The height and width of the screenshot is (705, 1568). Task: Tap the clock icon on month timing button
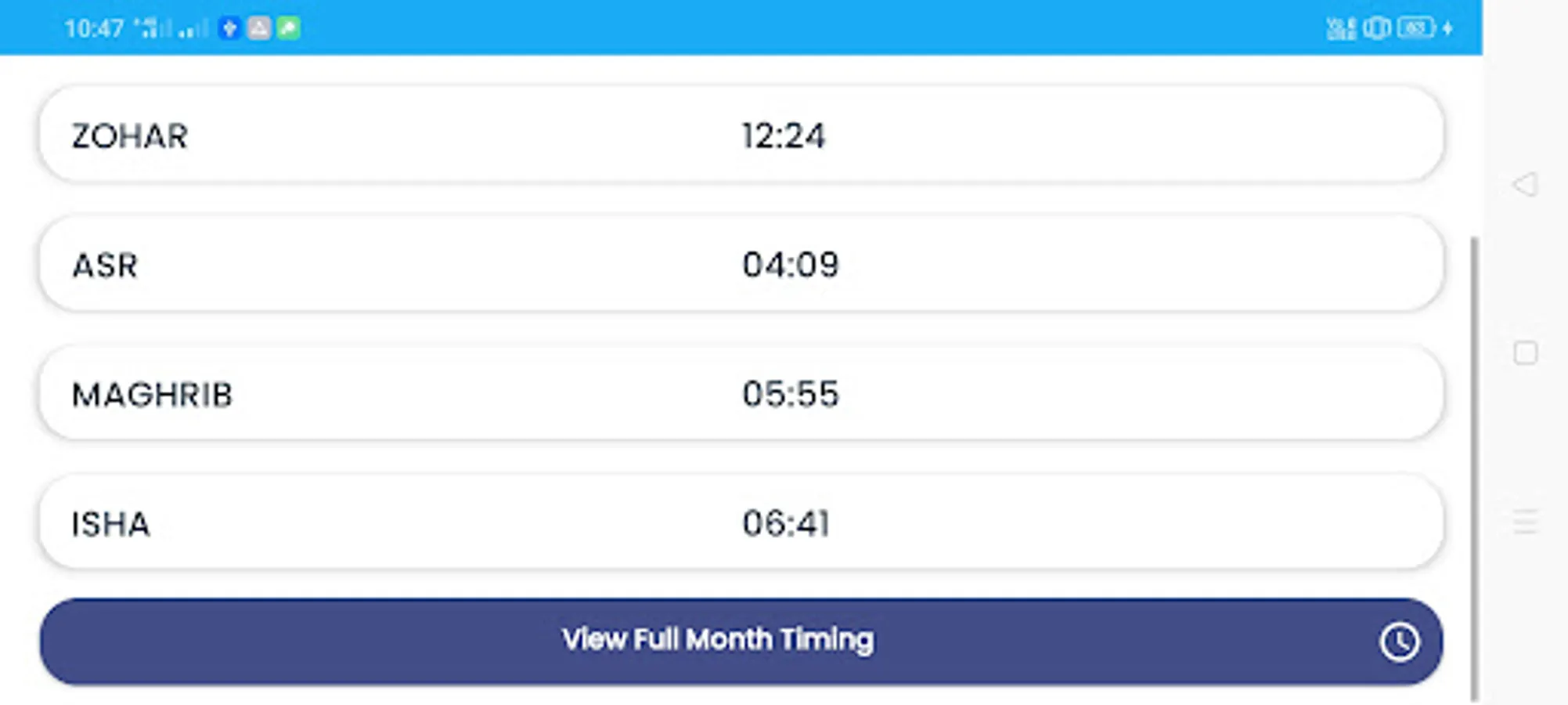1399,642
